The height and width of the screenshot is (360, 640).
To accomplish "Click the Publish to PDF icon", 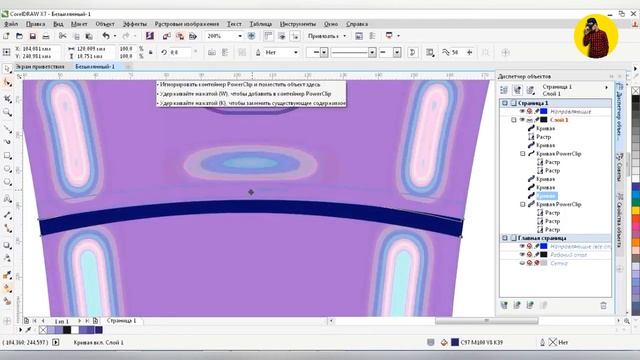I will coord(193,36).
